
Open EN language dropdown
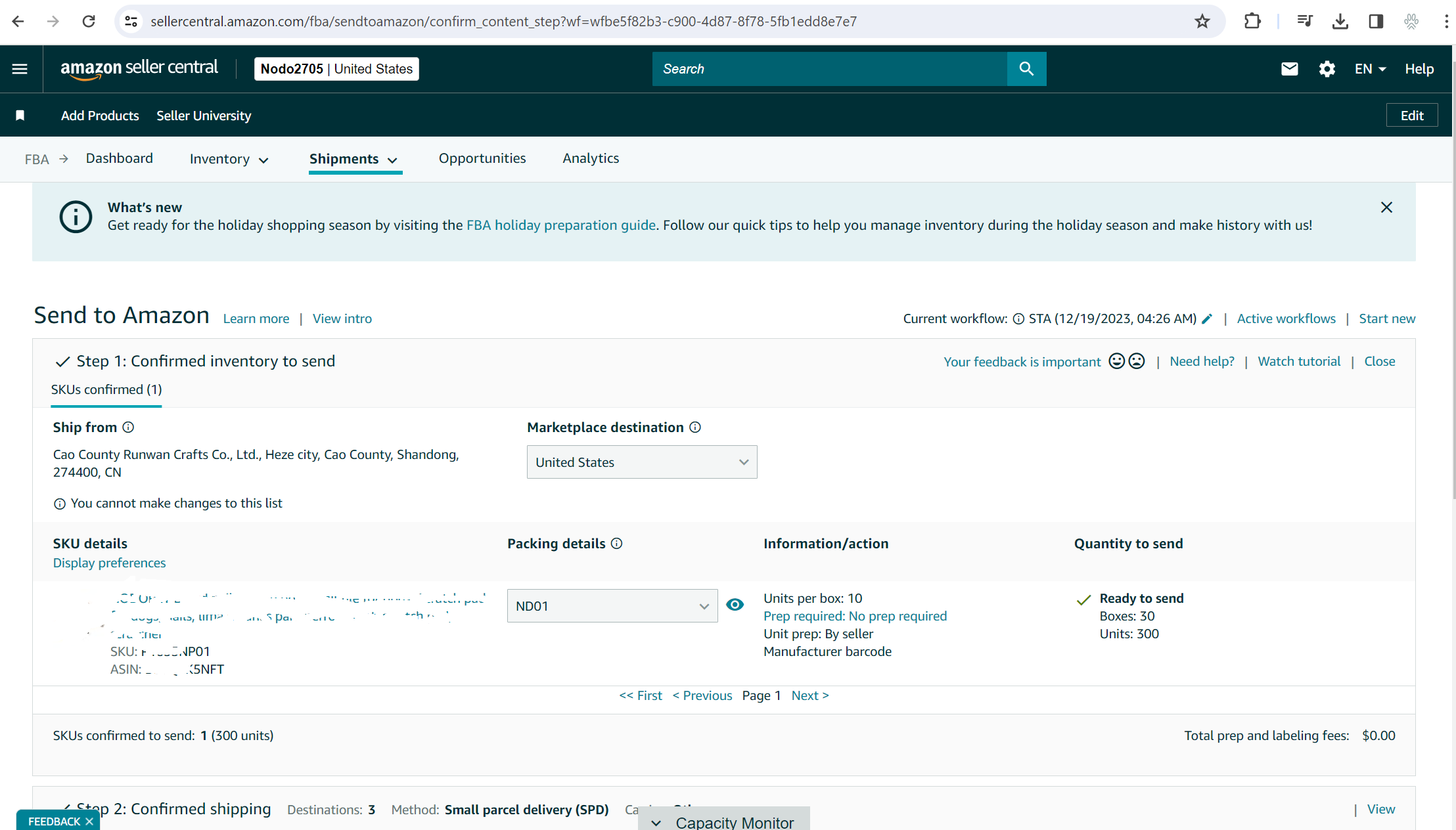pos(1370,69)
